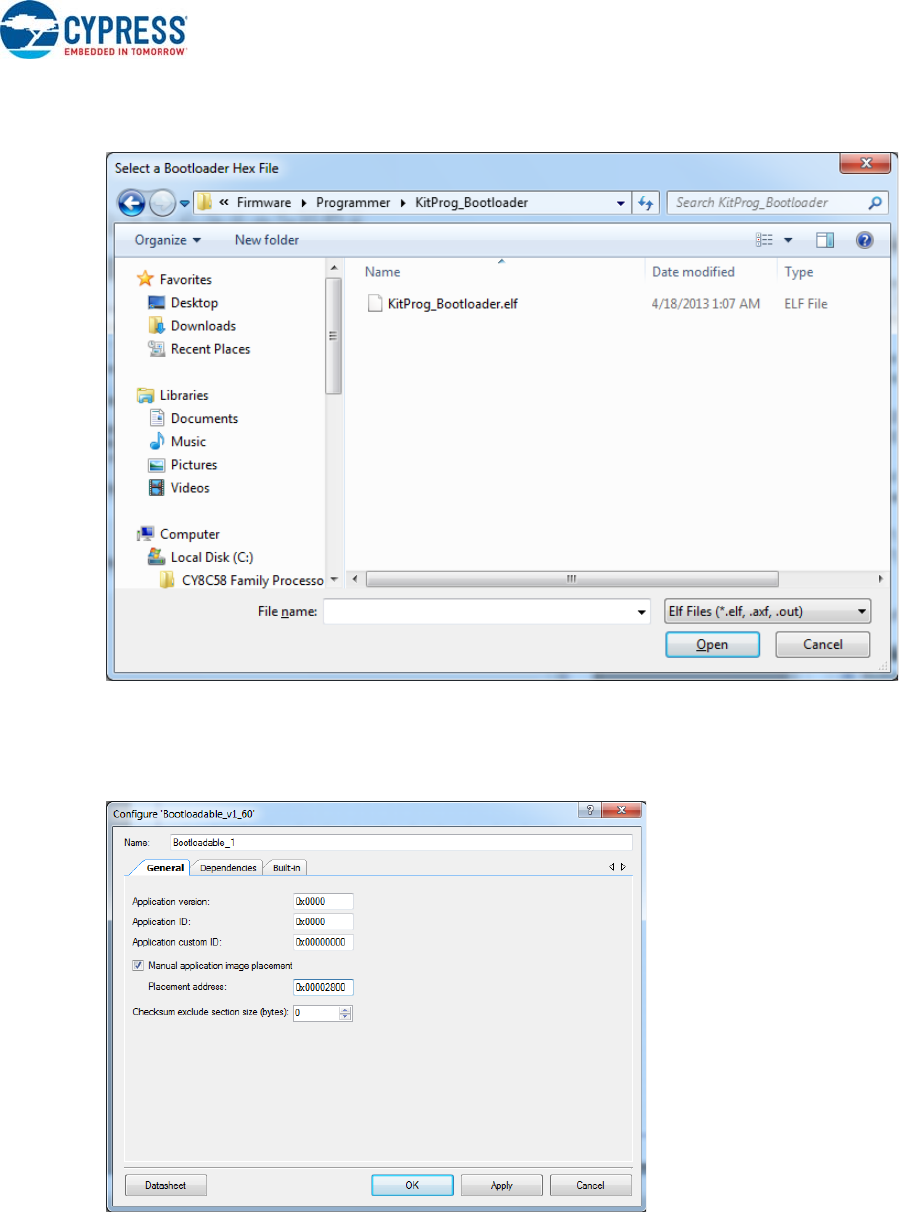The height and width of the screenshot is (1212, 899).
Task: Click the Placement address input field
Action: coord(324,988)
